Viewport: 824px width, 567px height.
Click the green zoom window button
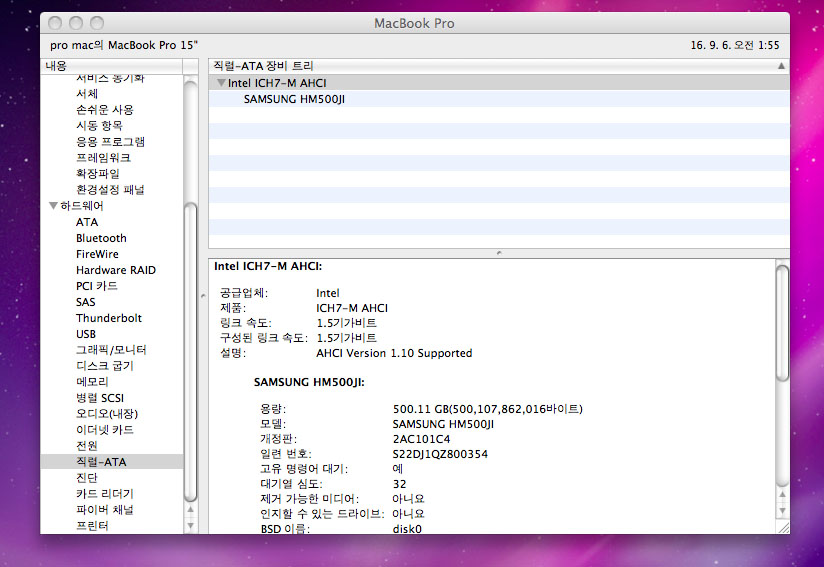[97, 22]
